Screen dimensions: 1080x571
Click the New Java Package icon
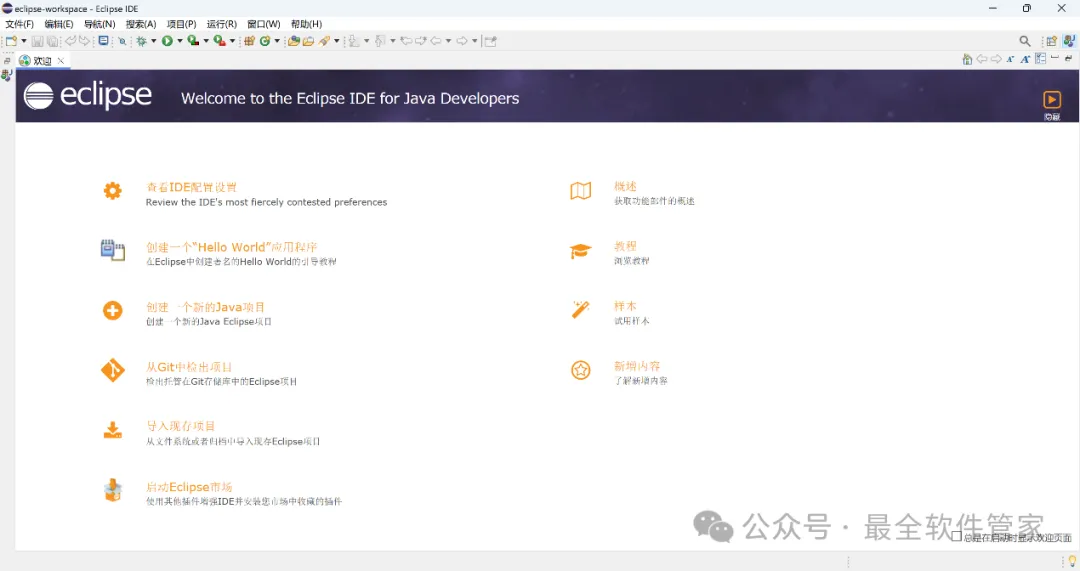(249, 41)
